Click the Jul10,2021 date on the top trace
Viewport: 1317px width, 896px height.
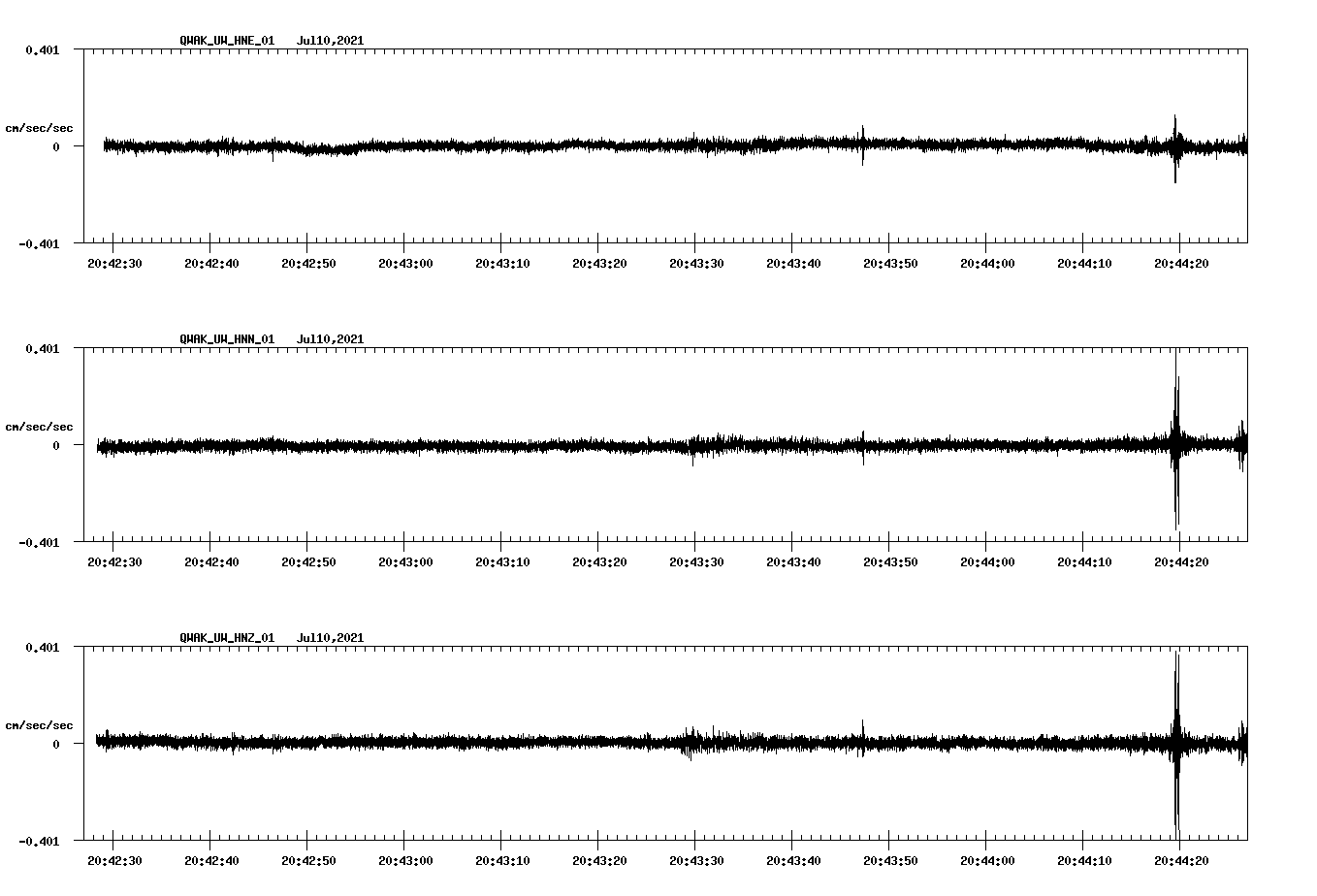(330, 40)
